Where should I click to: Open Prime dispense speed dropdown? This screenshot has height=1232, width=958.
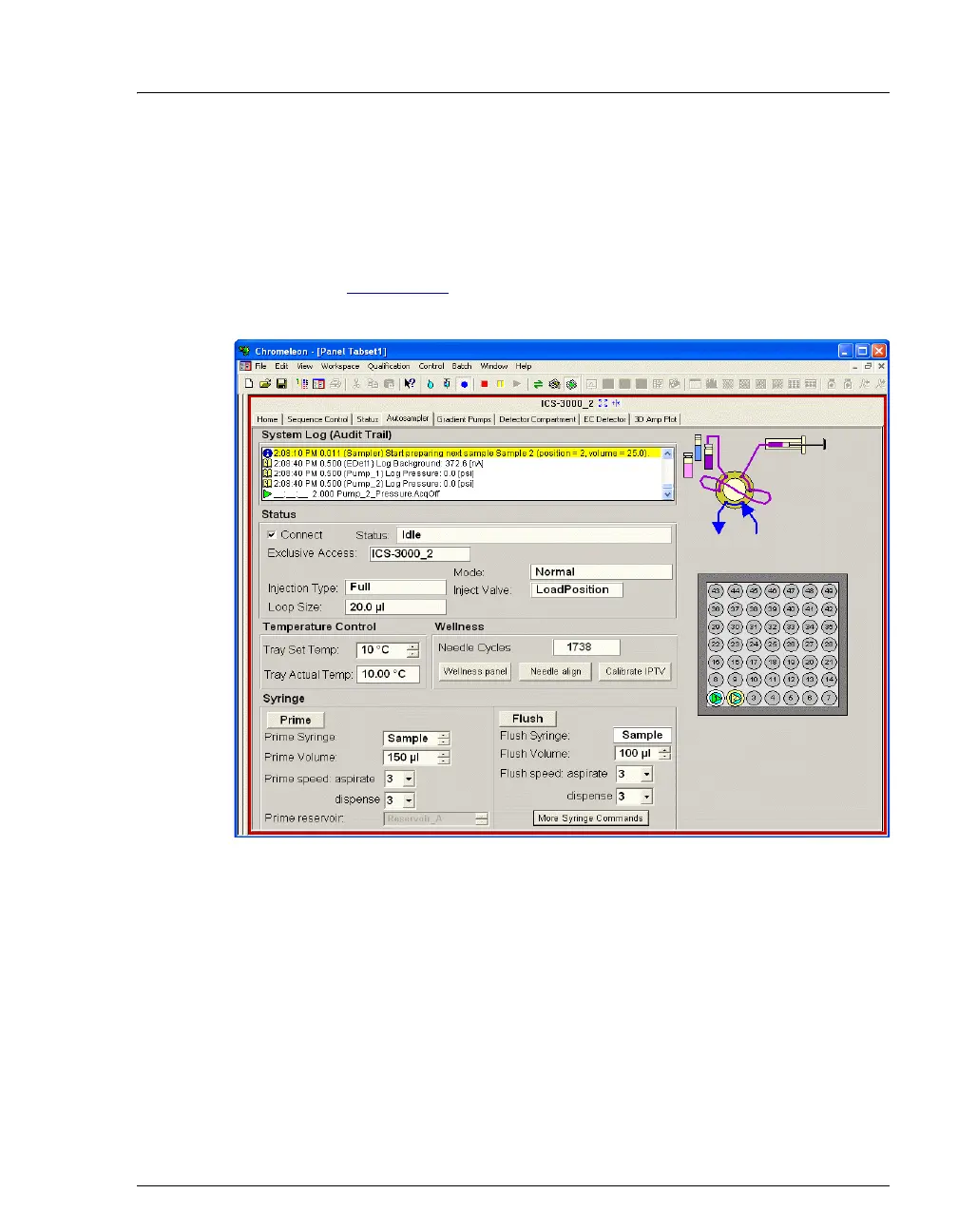point(409,800)
